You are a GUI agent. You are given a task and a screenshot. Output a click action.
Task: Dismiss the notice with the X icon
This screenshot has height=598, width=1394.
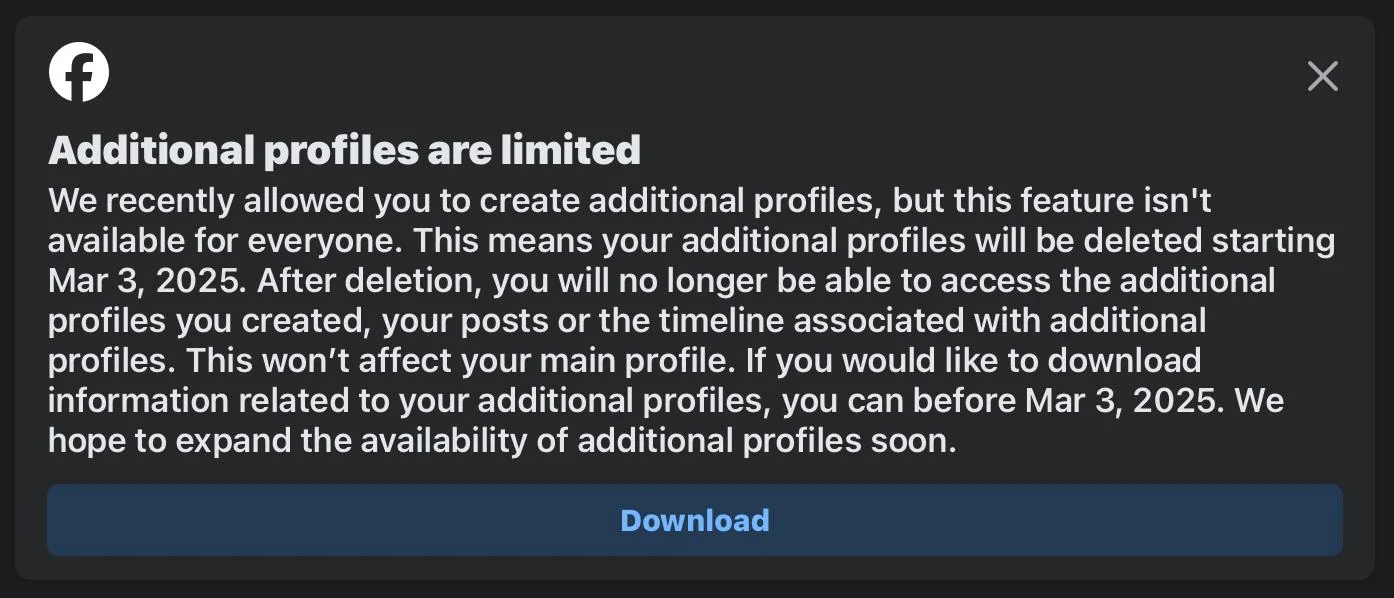tap(1322, 76)
